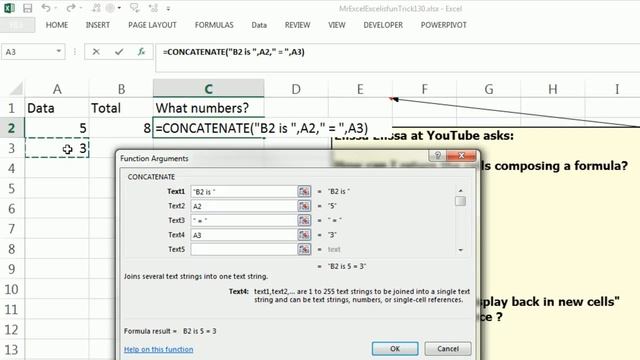Image resolution: width=640 pixels, height=360 pixels.
Task: Open 'Help on this function' link
Action: click(x=158, y=349)
